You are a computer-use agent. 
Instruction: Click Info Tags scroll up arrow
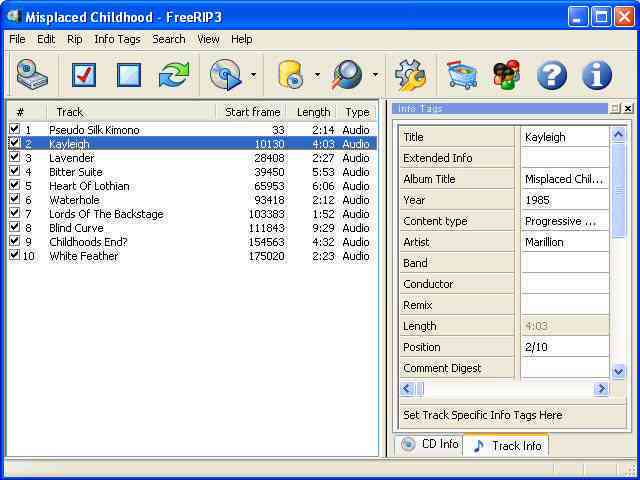pyautogui.click(x=619, y=134)
